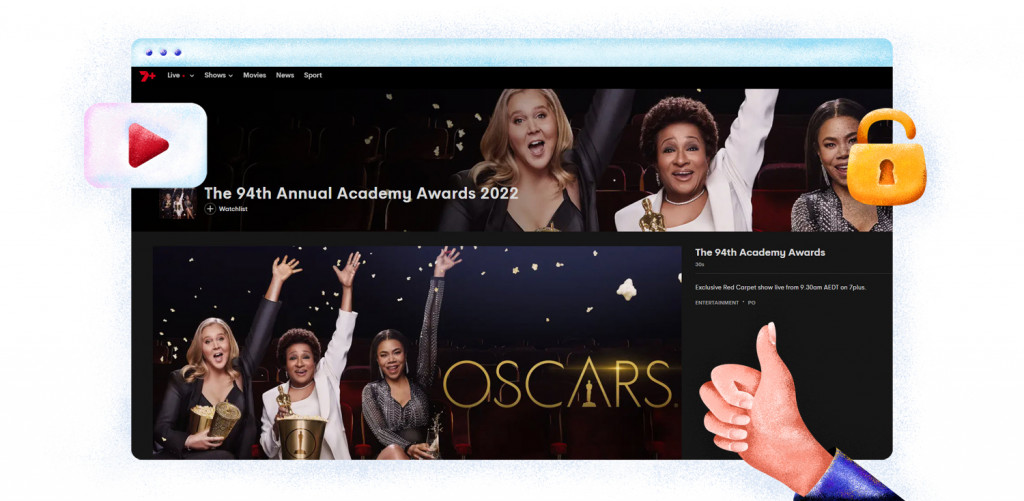
Task: Open the small show poster thumbnail
Action: pyautogui.click(x=177, y=203)
